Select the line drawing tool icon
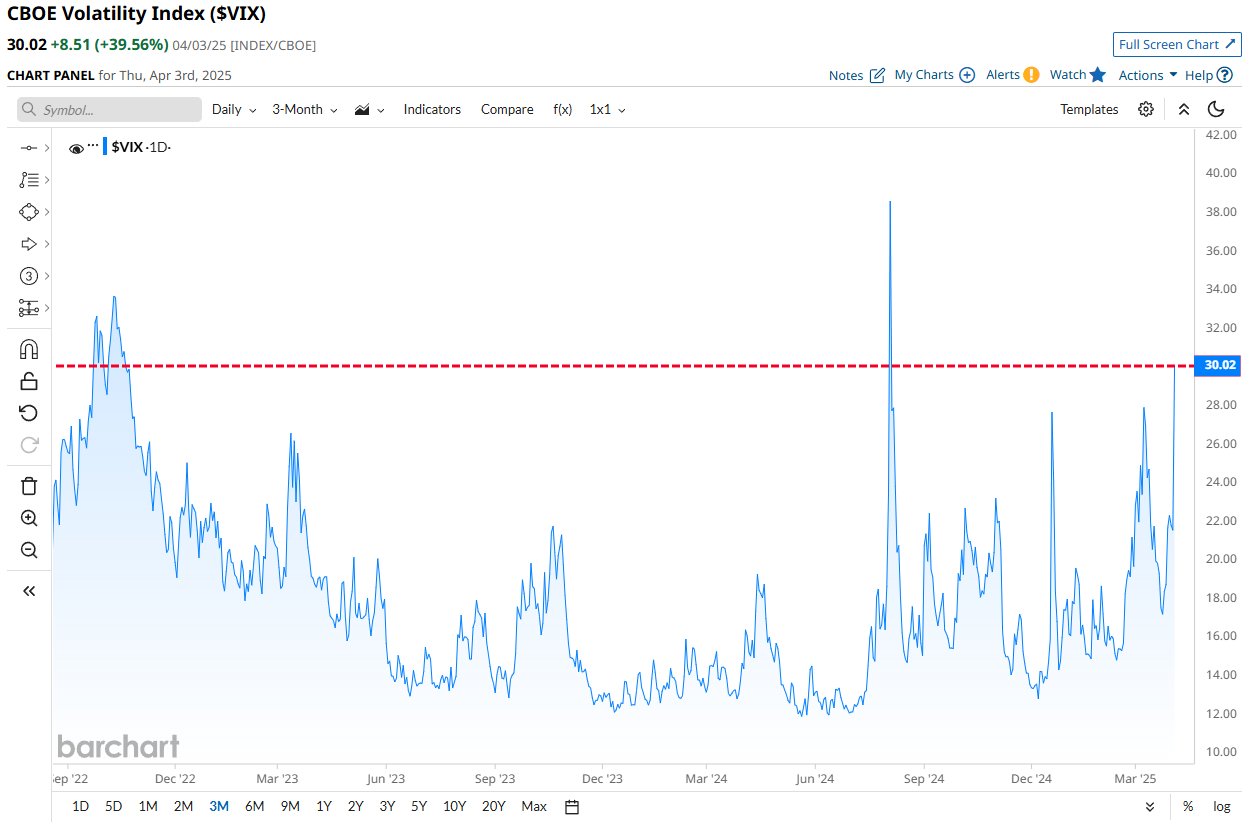Screen dimensions: 1254x825 (28, 148)
